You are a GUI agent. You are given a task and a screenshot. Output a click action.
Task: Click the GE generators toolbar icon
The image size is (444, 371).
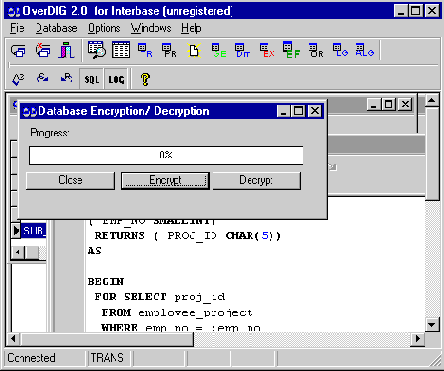click(x=219, y=51)
